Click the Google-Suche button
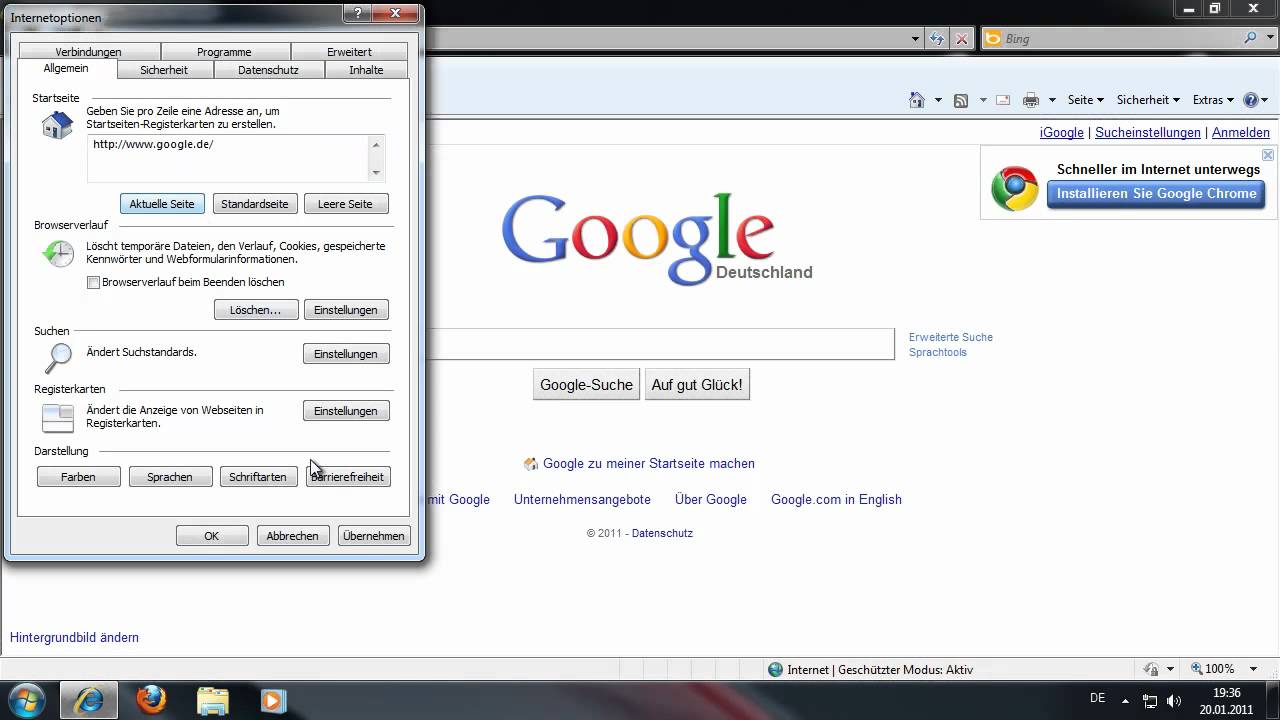This screenshot has height=720, width=1280. click(x=586, y=385)
